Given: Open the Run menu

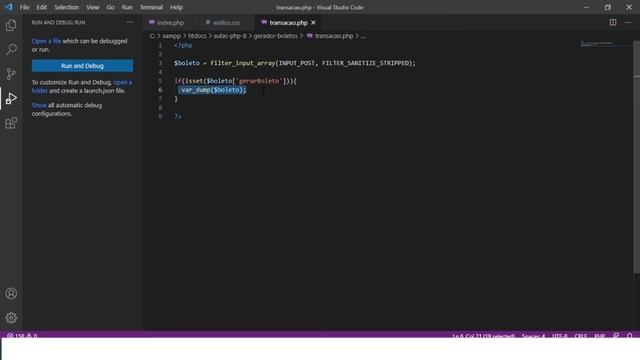Looking at the screenshot, I should coord(127,7).
